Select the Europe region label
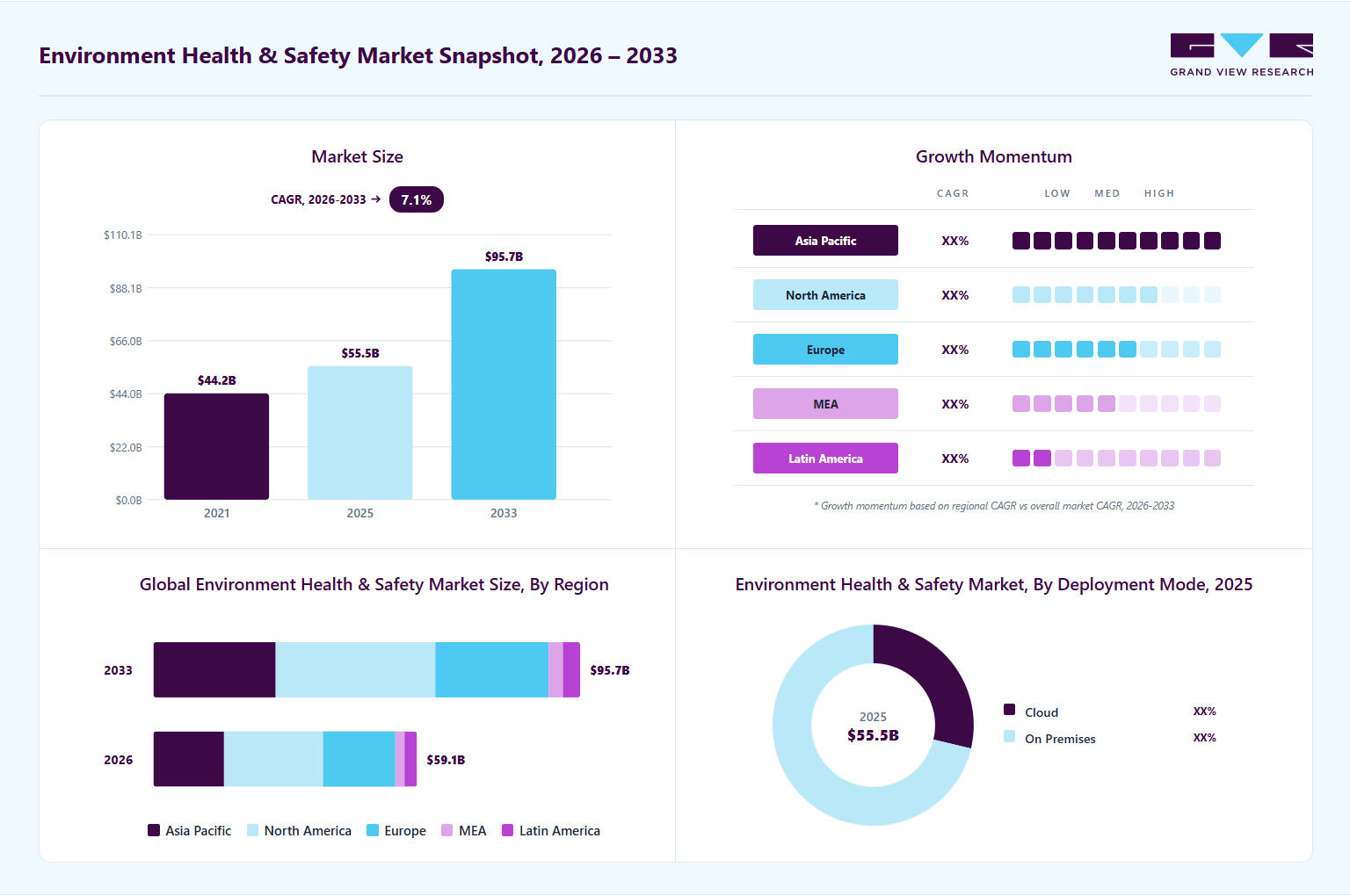Image resolution: width=1350 pixels, height=896 pixels. pos(825,350)
